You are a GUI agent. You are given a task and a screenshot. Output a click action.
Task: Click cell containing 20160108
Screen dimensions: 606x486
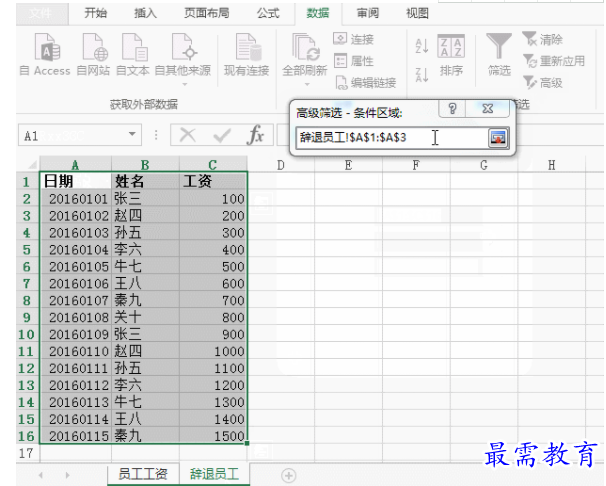click(76, 317)
